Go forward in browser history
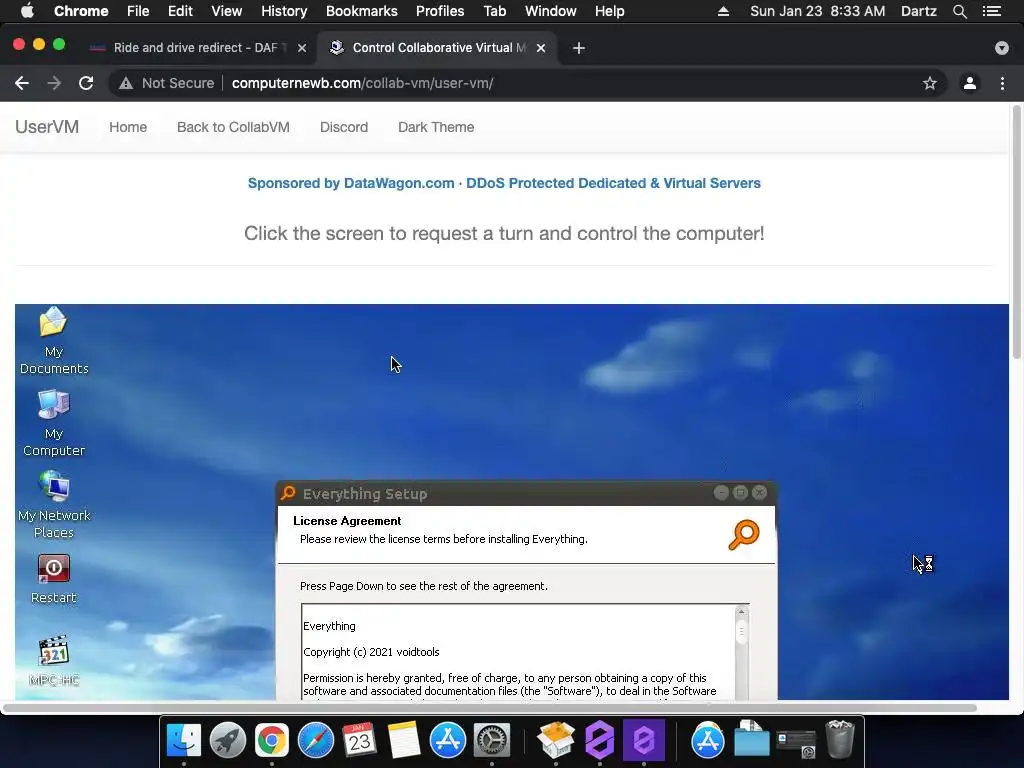 tap(54, 83)
